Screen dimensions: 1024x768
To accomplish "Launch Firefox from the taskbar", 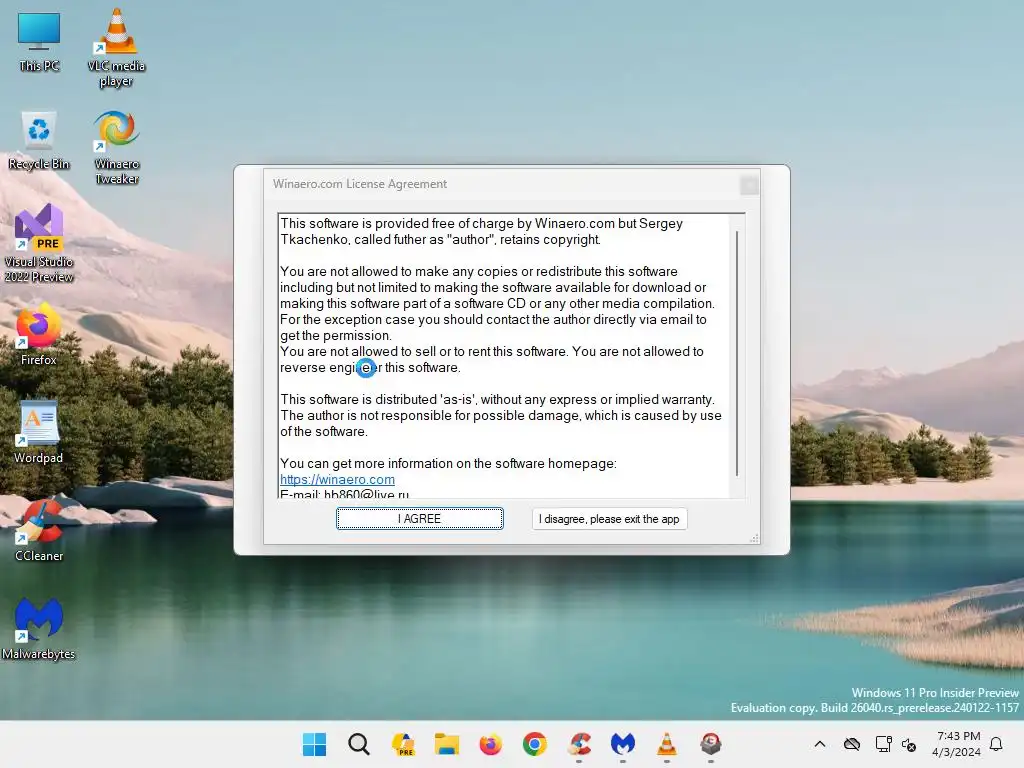I will pyautogui.click(x=490, y=744).
